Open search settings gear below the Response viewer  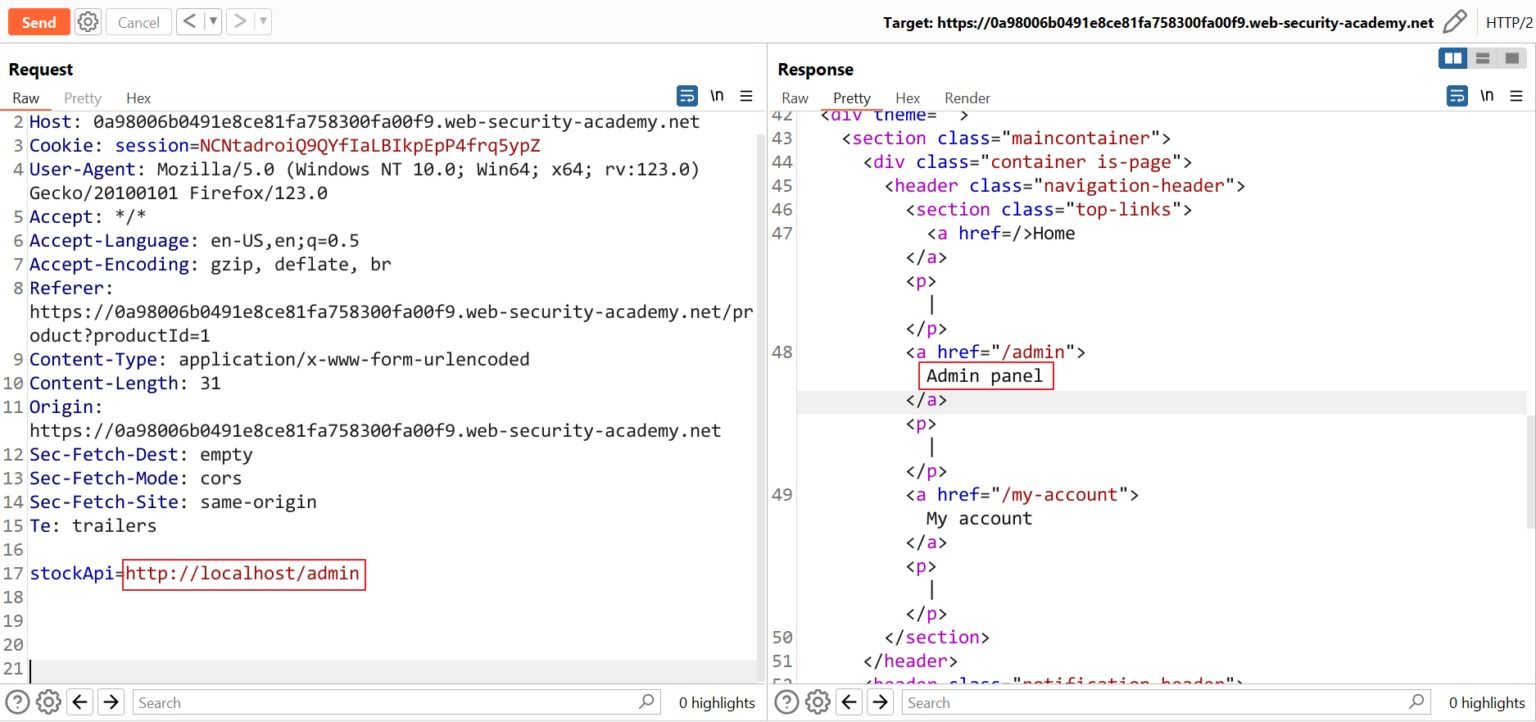[x=819, y=702]
